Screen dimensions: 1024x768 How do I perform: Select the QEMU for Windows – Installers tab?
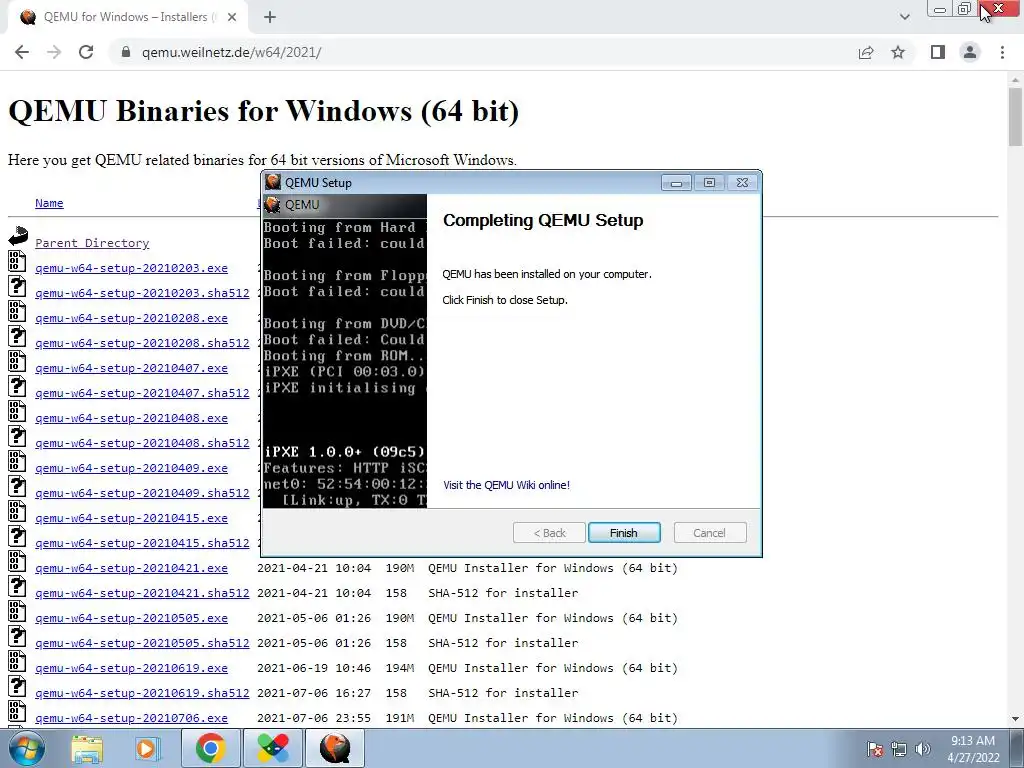[127, 17]
